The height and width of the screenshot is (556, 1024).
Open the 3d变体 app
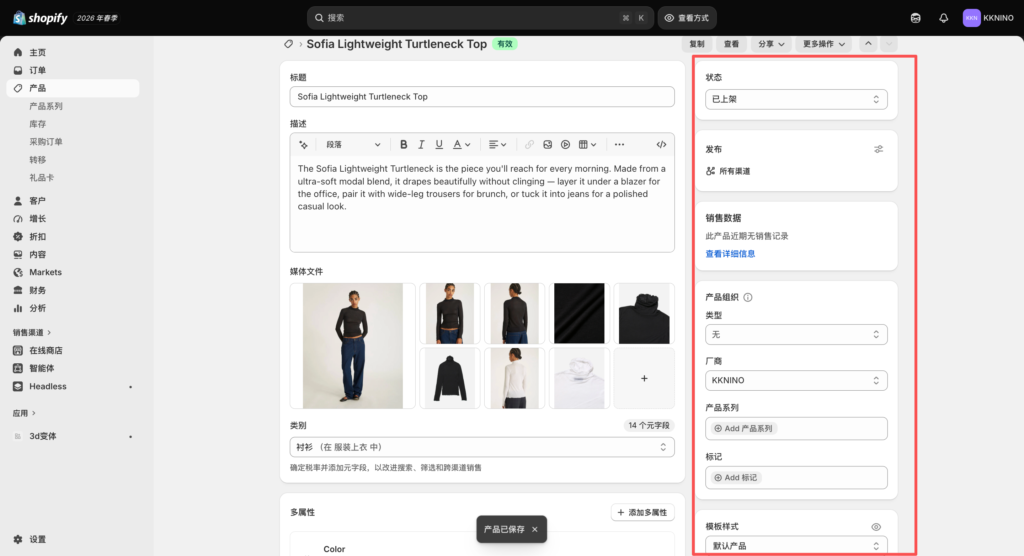[72, 436]
